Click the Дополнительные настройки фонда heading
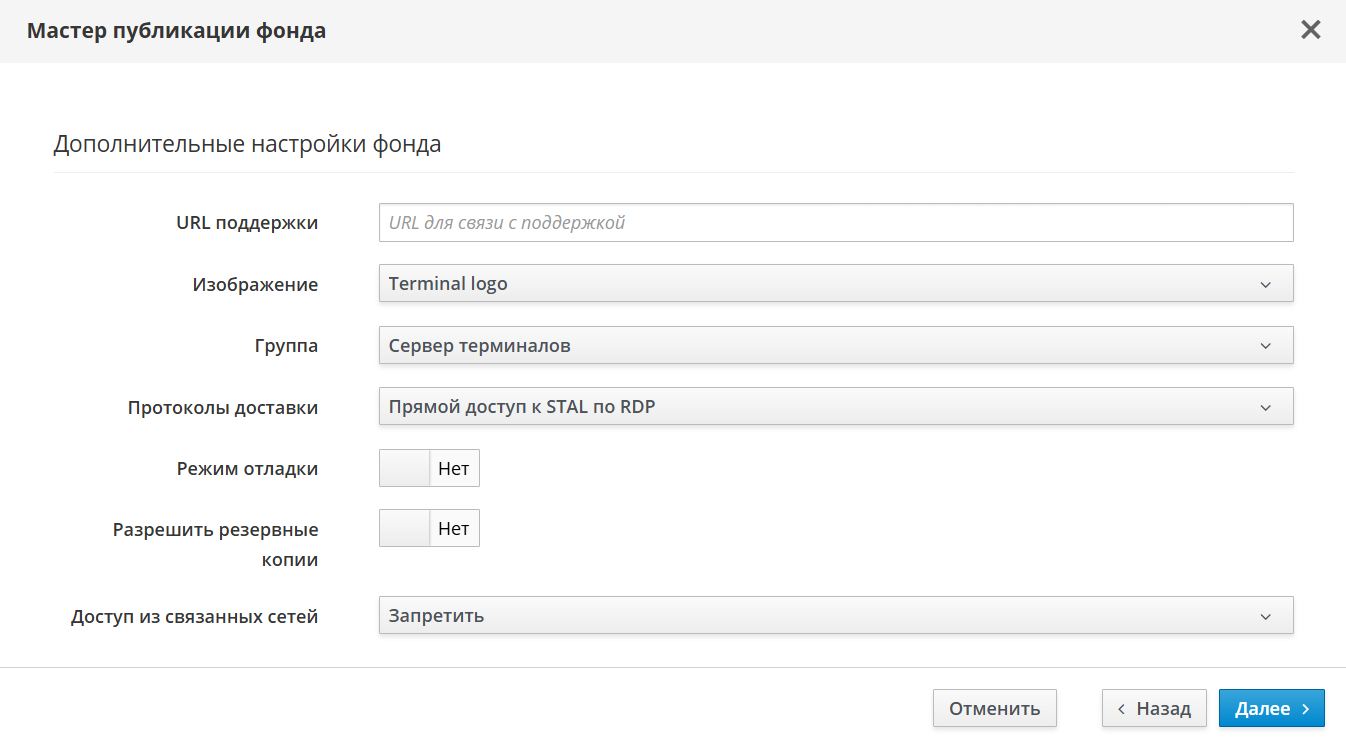Screen dimensions: 1346x743 (x=247, y=144)
